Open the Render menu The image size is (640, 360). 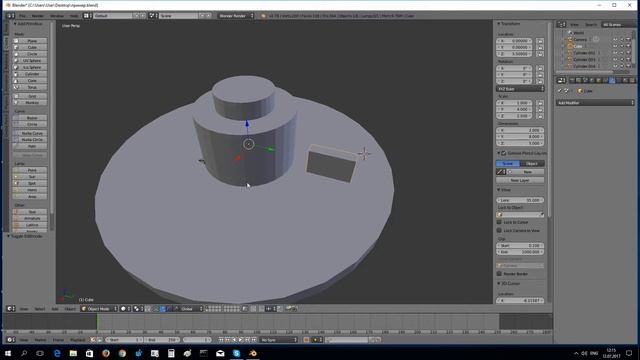pos(38,16)
